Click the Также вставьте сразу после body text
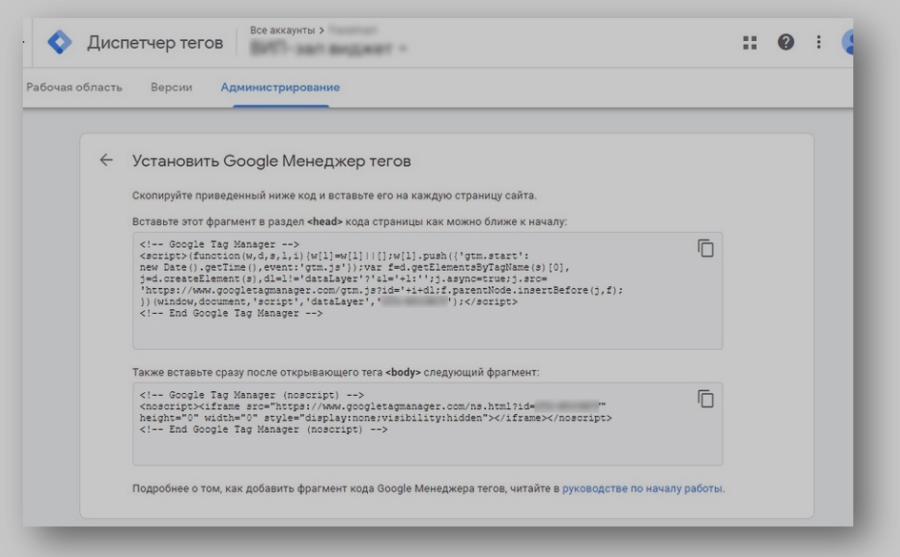900x557 pixels. [336, 372]
